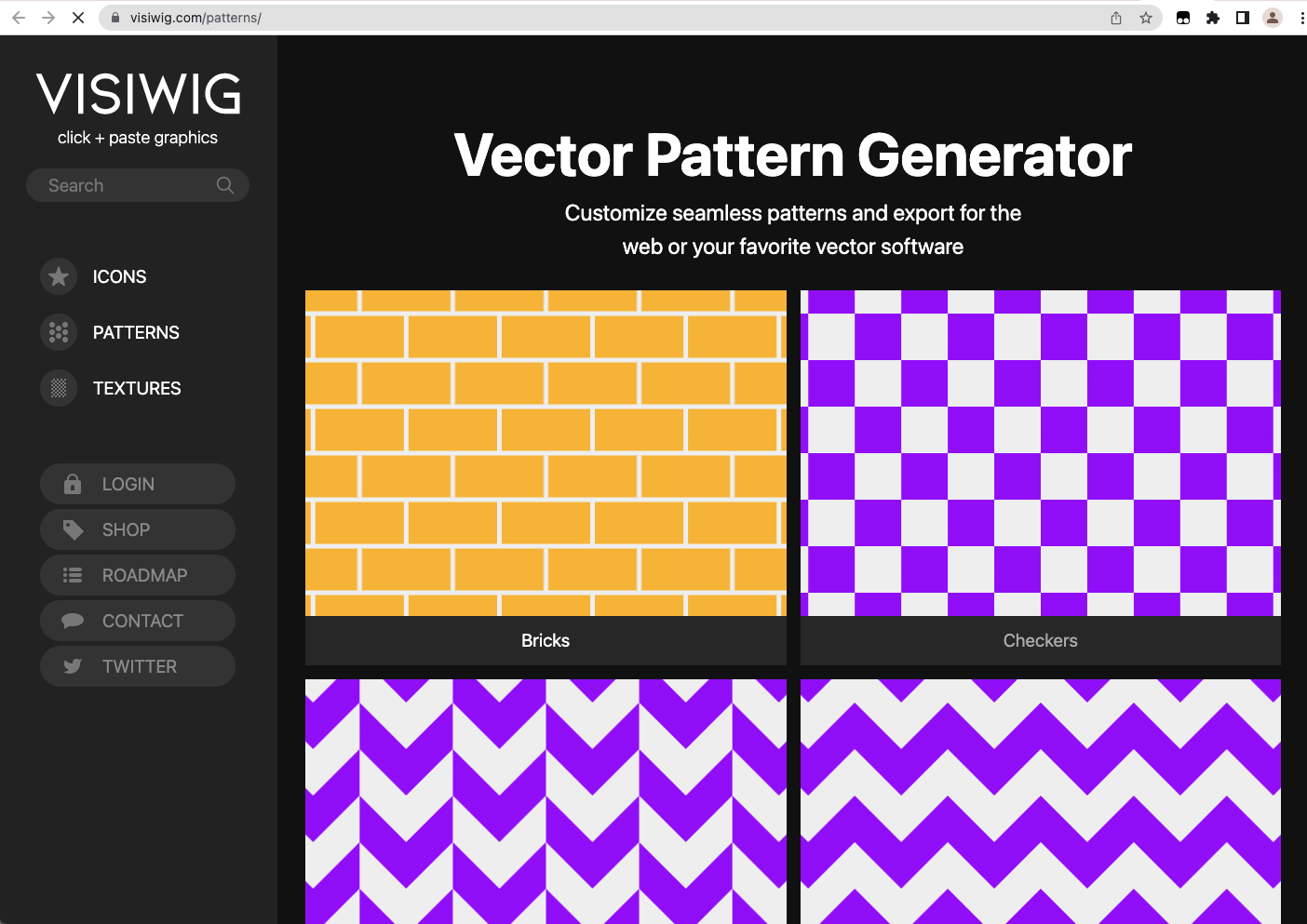The width and height of the screenshot is (1307, 924).
Task: Click the share page icon
Action: point(1116,18)
